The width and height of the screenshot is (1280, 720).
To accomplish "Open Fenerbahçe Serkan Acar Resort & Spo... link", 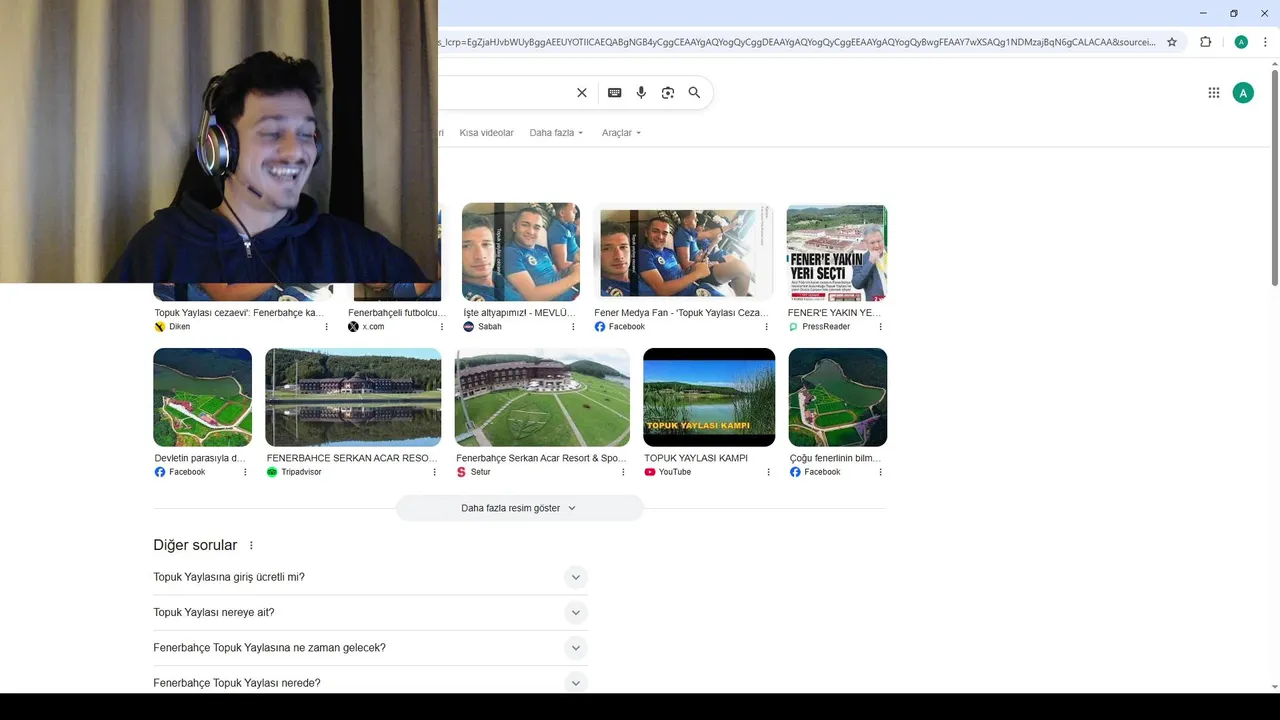I will pos(541,458).
